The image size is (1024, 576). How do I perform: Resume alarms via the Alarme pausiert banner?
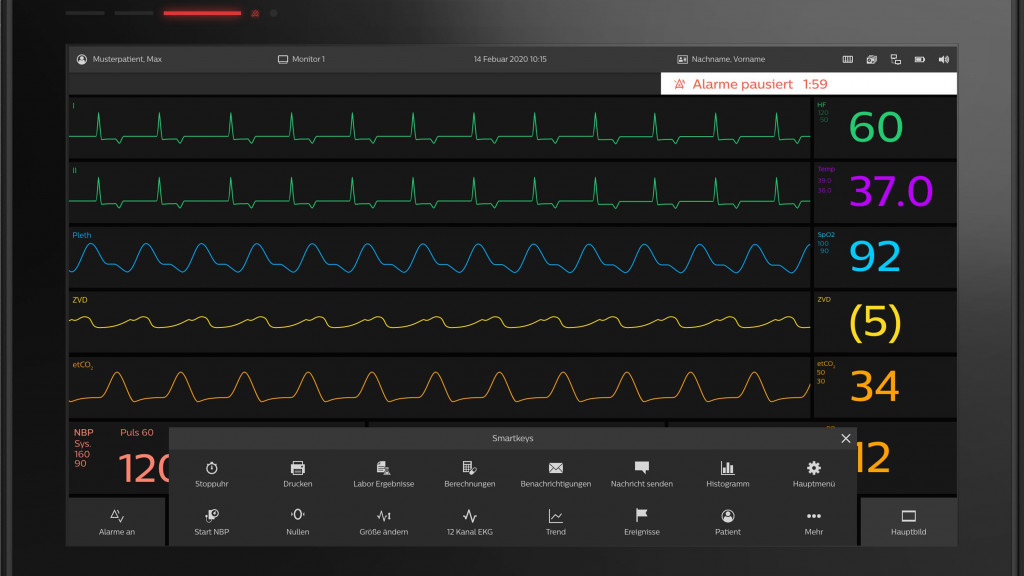point(810,84)
